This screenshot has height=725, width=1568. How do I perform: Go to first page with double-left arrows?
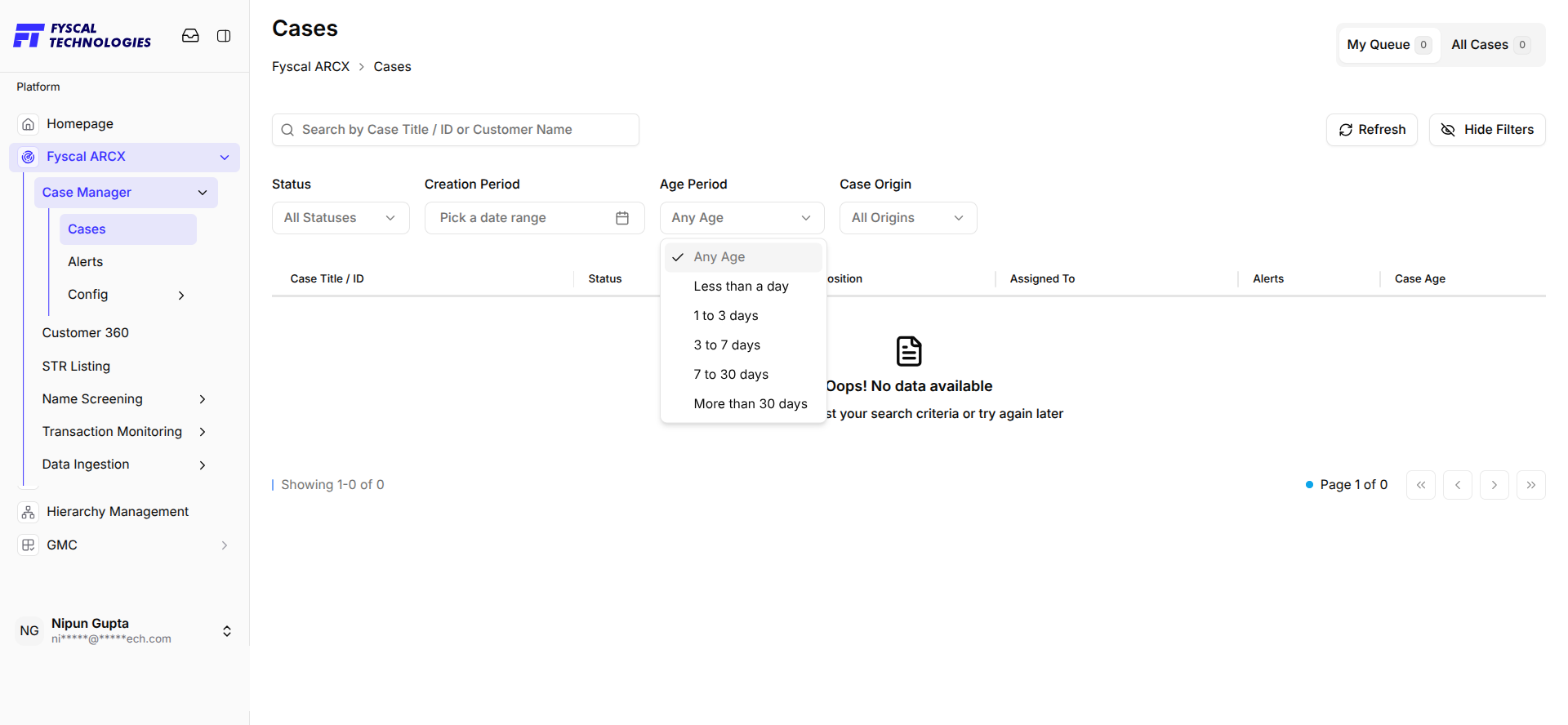coord(1421,485)
